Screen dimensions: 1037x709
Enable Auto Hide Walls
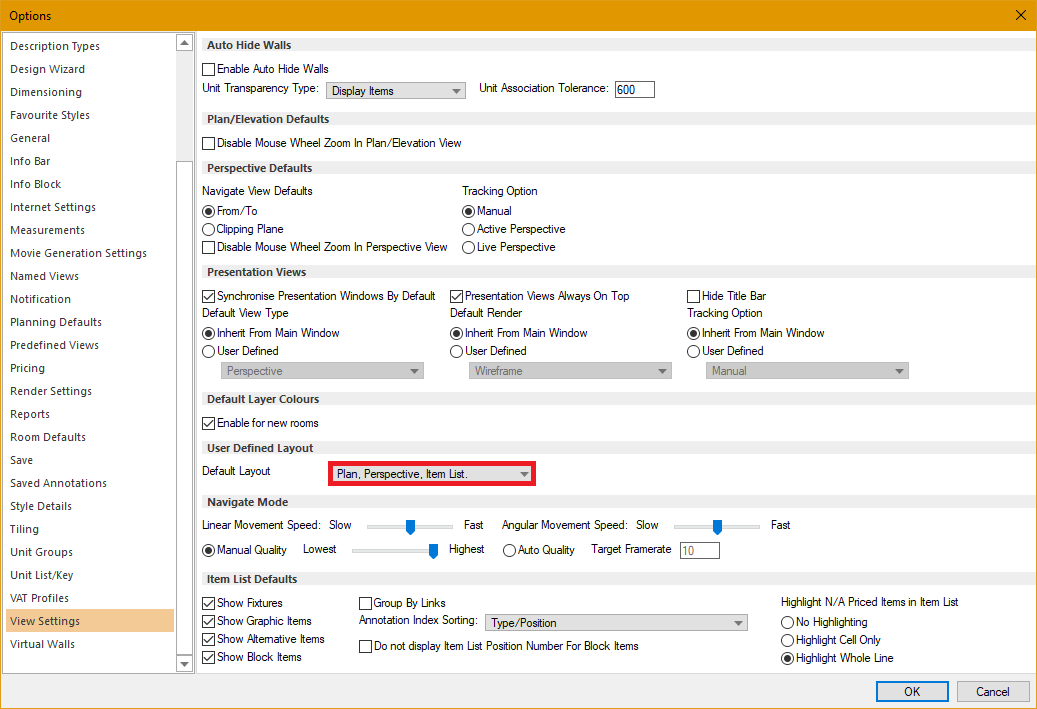click(x=208, y=69)
